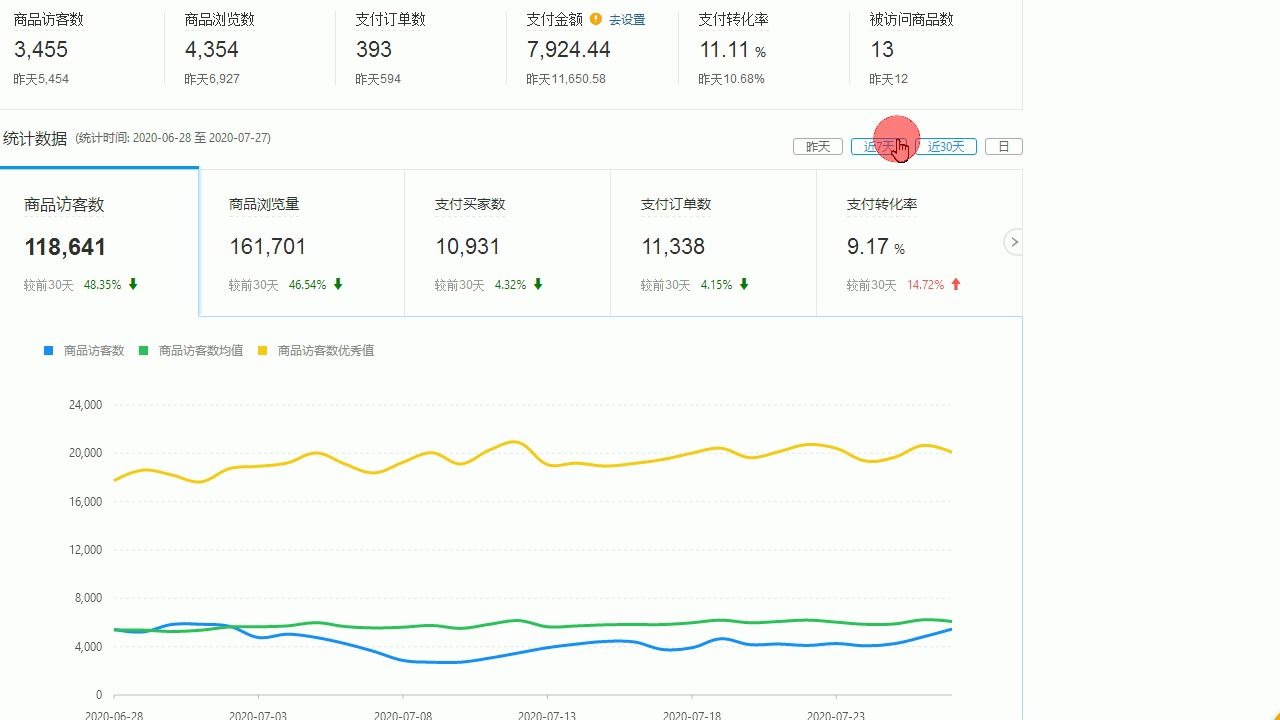
Task: Click the 10,931 paying buyers total
Action: (468, 247)
